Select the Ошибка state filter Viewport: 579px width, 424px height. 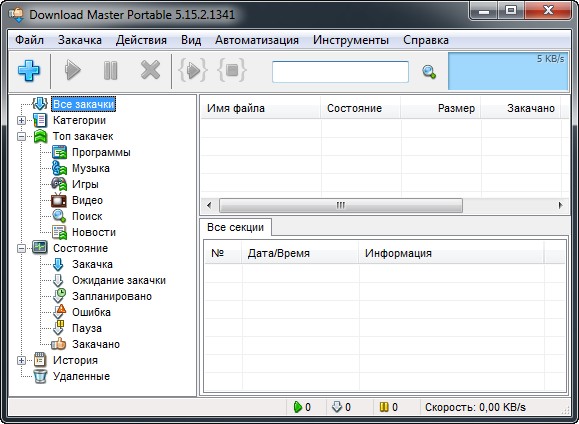pos(91,312)
